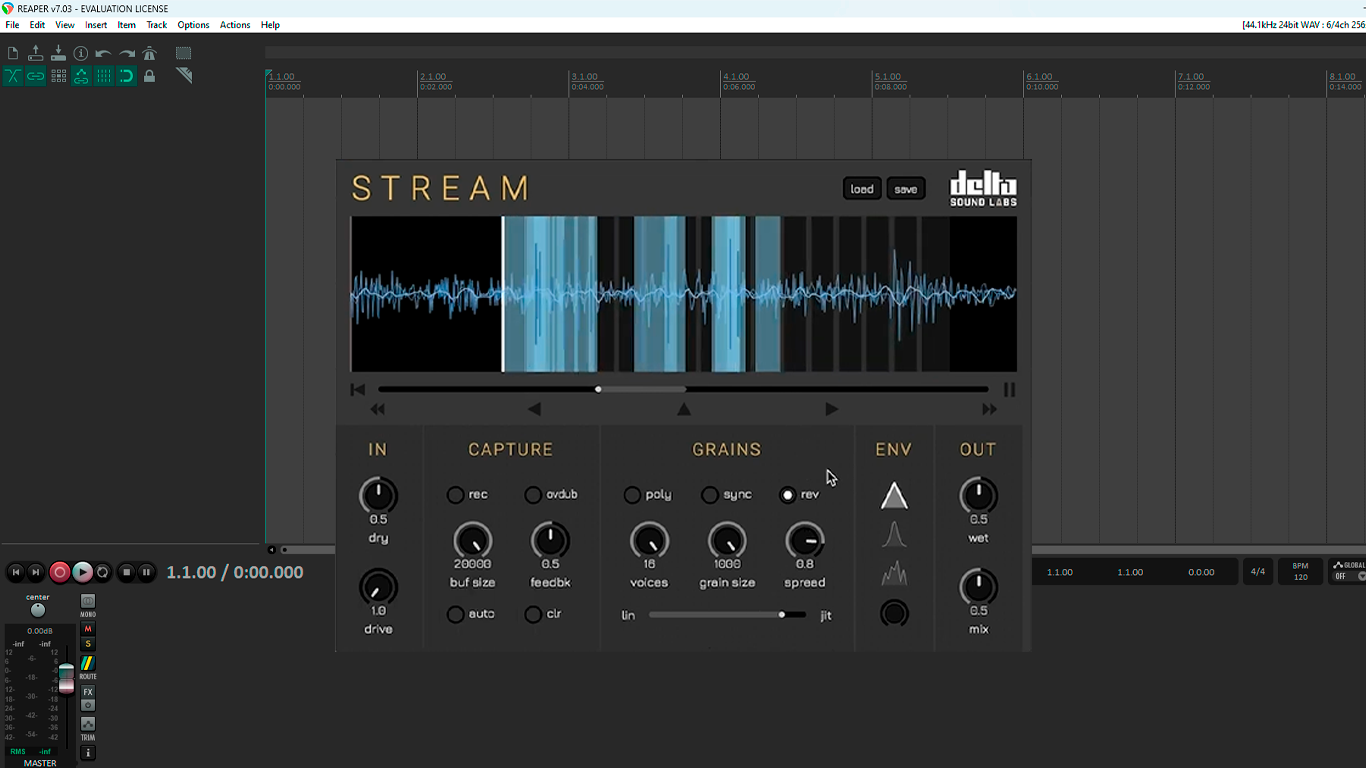1366x768 pixels.
Task: Pause STREAM playback with pause icon
Action: click(x=1009, y=390)
